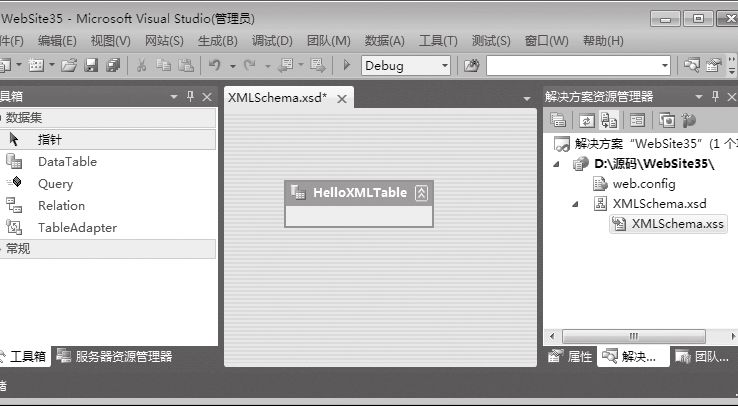Pin the Solution Explorer panel
738x406 pixels.
tap(715, 96)
